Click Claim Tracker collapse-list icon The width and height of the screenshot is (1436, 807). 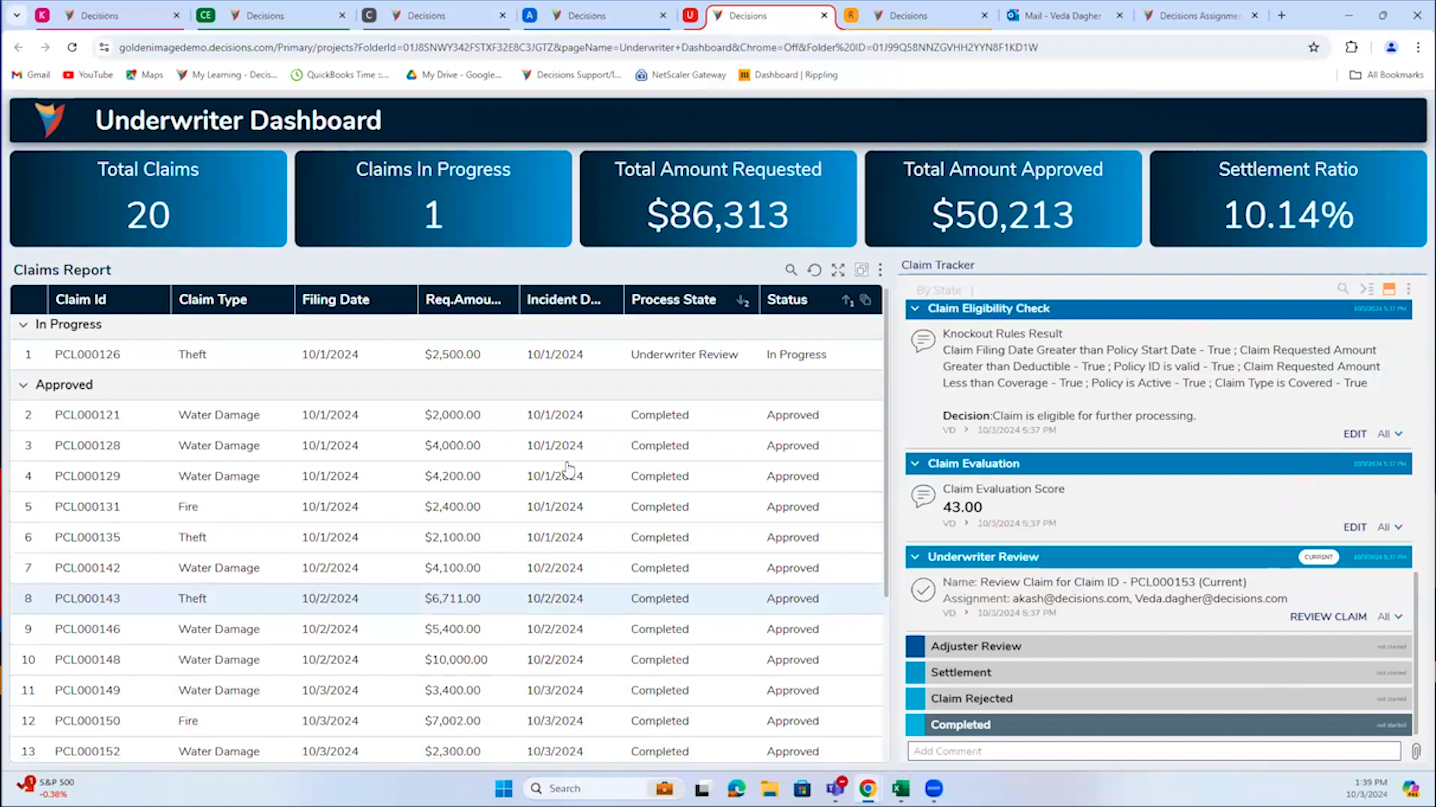[x=1367, y=289]
